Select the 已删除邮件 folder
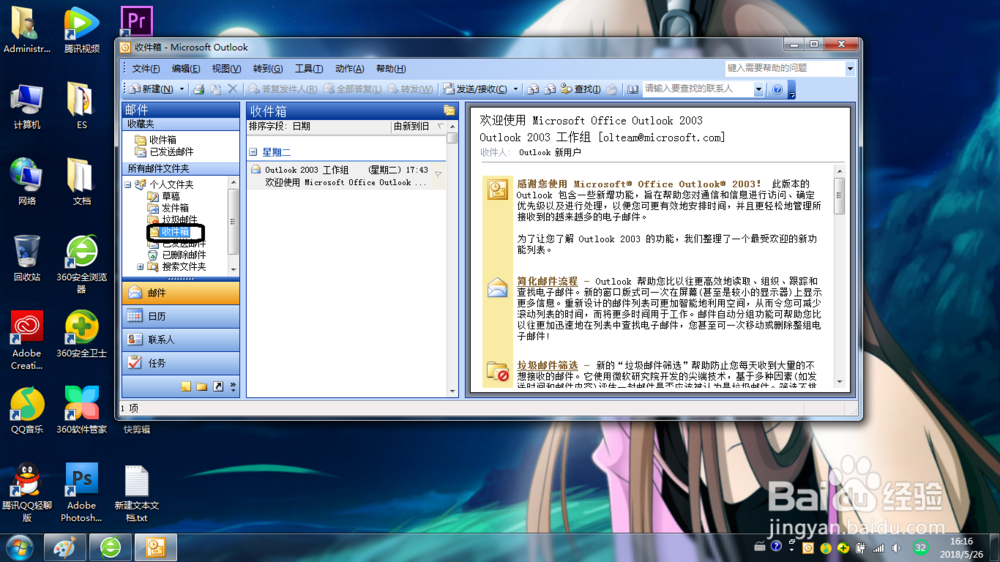This screenshot has width=1000, height=562. point(184,255)
